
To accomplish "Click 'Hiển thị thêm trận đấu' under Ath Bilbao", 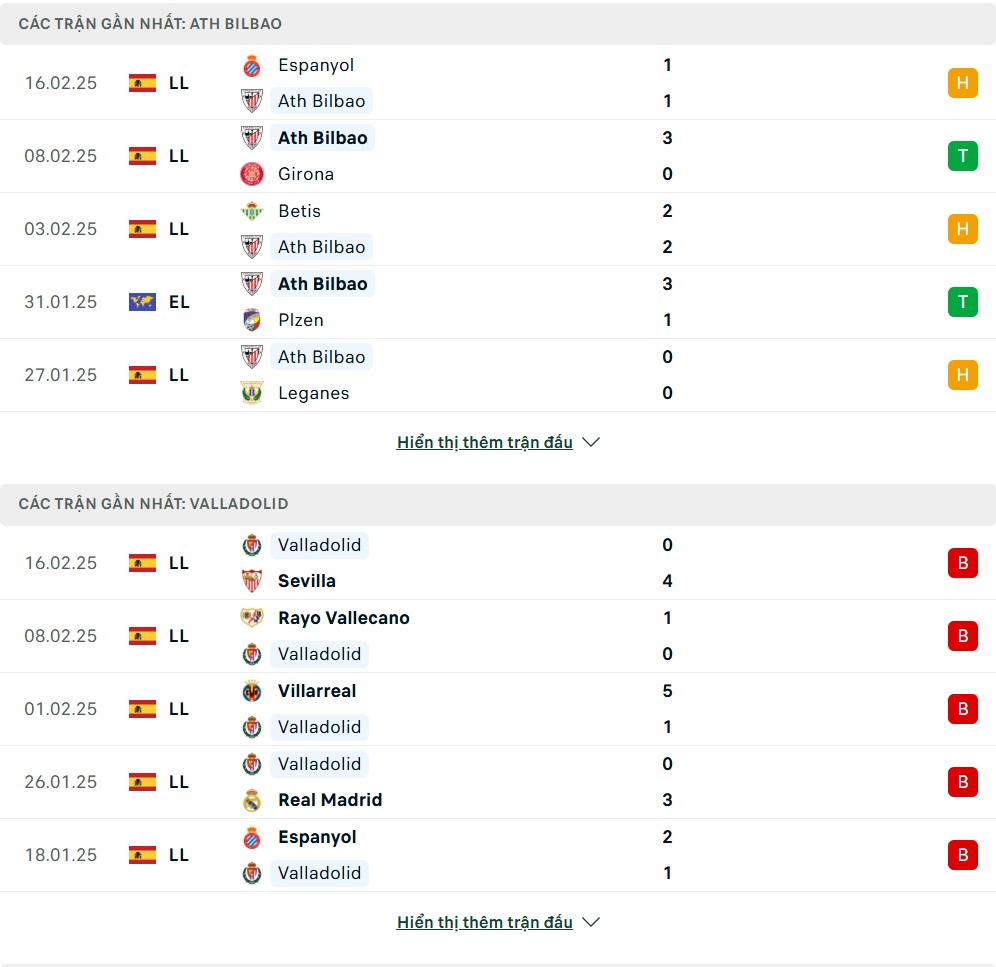I will [484, 442].
